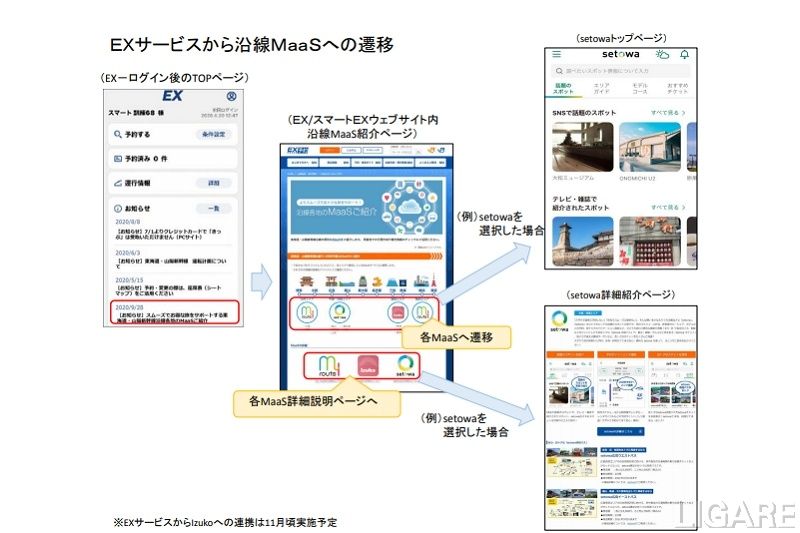Open the 大和ミュージアム photo card
The height and width of the screenshot is (533, 800).
tap(583, 147)
